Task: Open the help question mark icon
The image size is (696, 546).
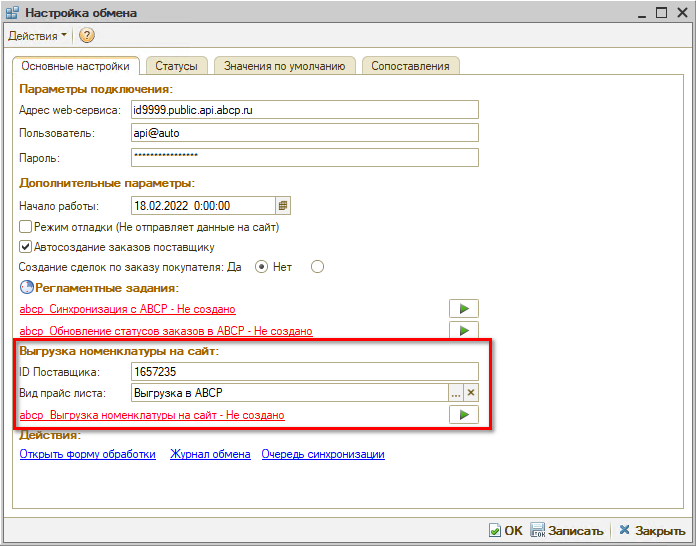Action: (87, 35)
